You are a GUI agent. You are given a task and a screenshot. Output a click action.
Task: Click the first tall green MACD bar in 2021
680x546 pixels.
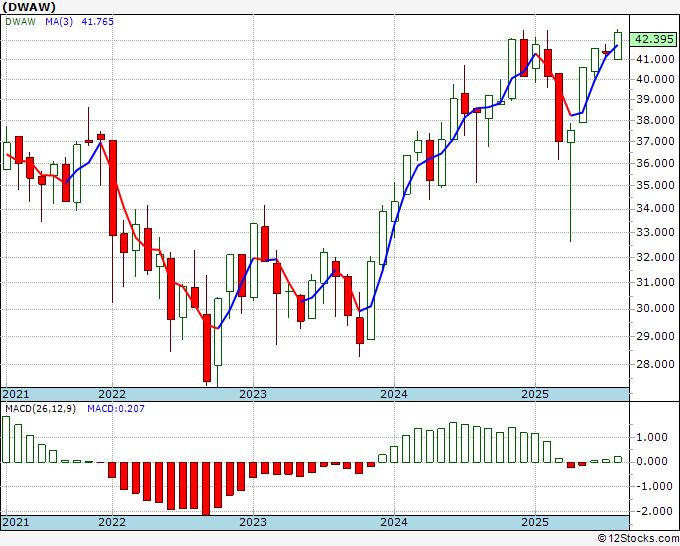[6, 439]
